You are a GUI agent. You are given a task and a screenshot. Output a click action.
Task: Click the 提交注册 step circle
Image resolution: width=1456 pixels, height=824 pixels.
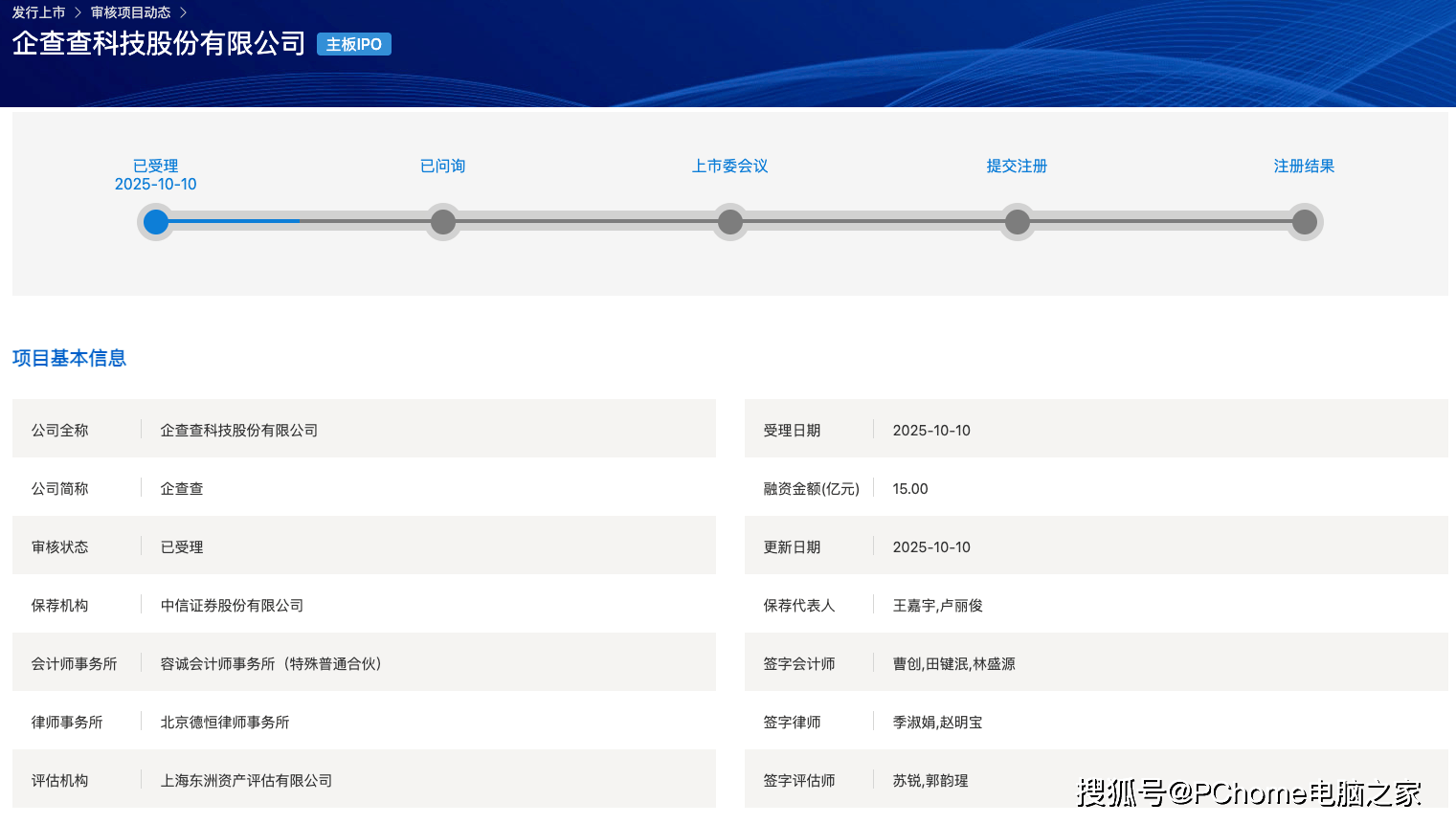[x=1018, y=222]
